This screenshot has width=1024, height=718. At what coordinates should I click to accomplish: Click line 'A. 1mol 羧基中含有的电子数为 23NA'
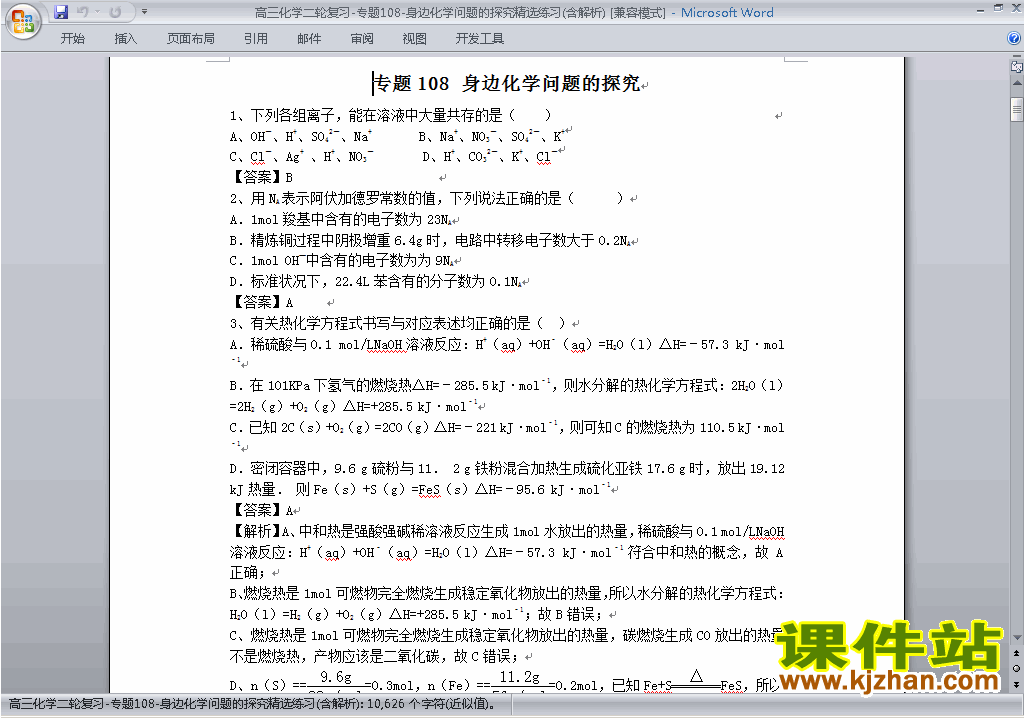(x=340, y=220)
